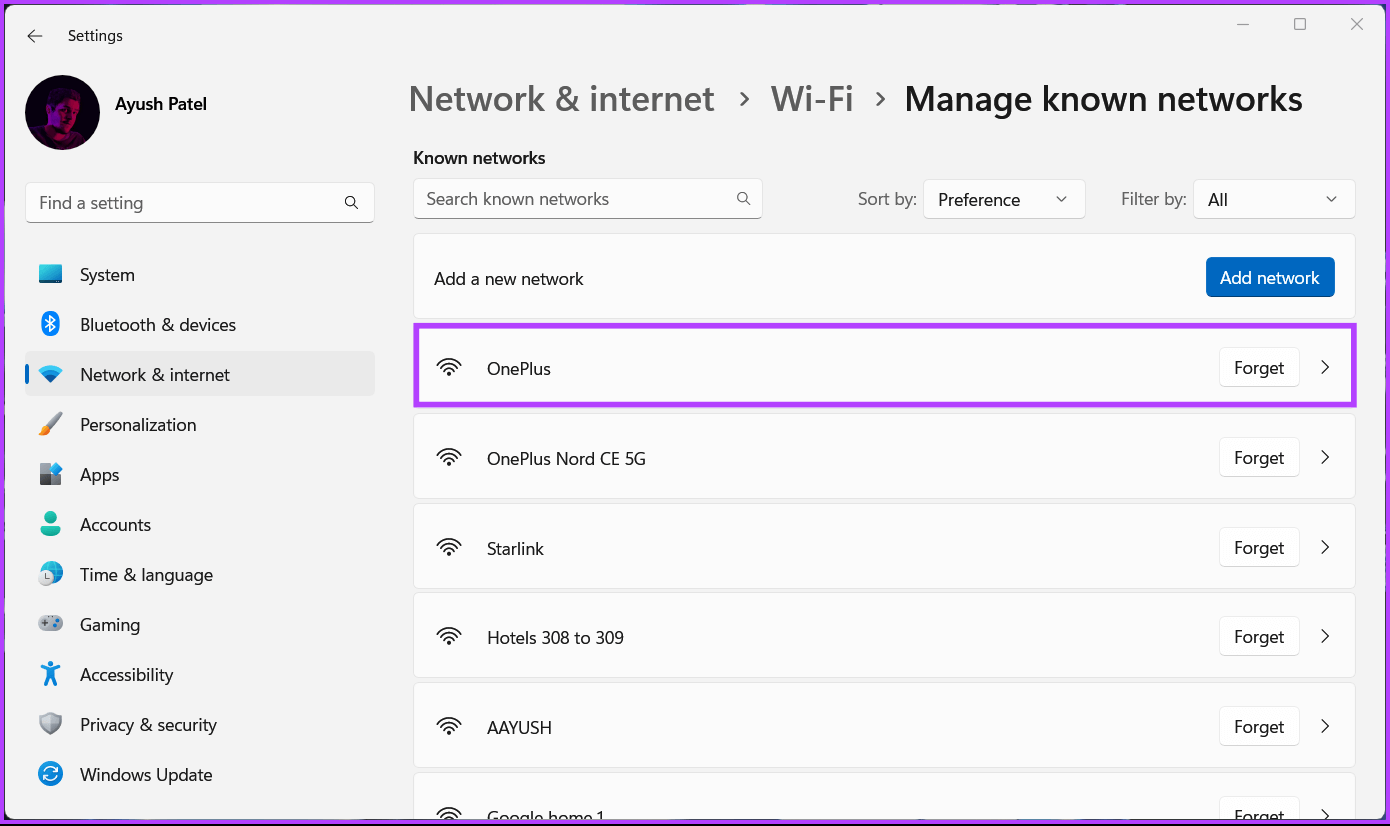This screenshot has width=1390, height=826.
Task: Select Privacy & security in sidebar
Action: (x=200, y=724)
